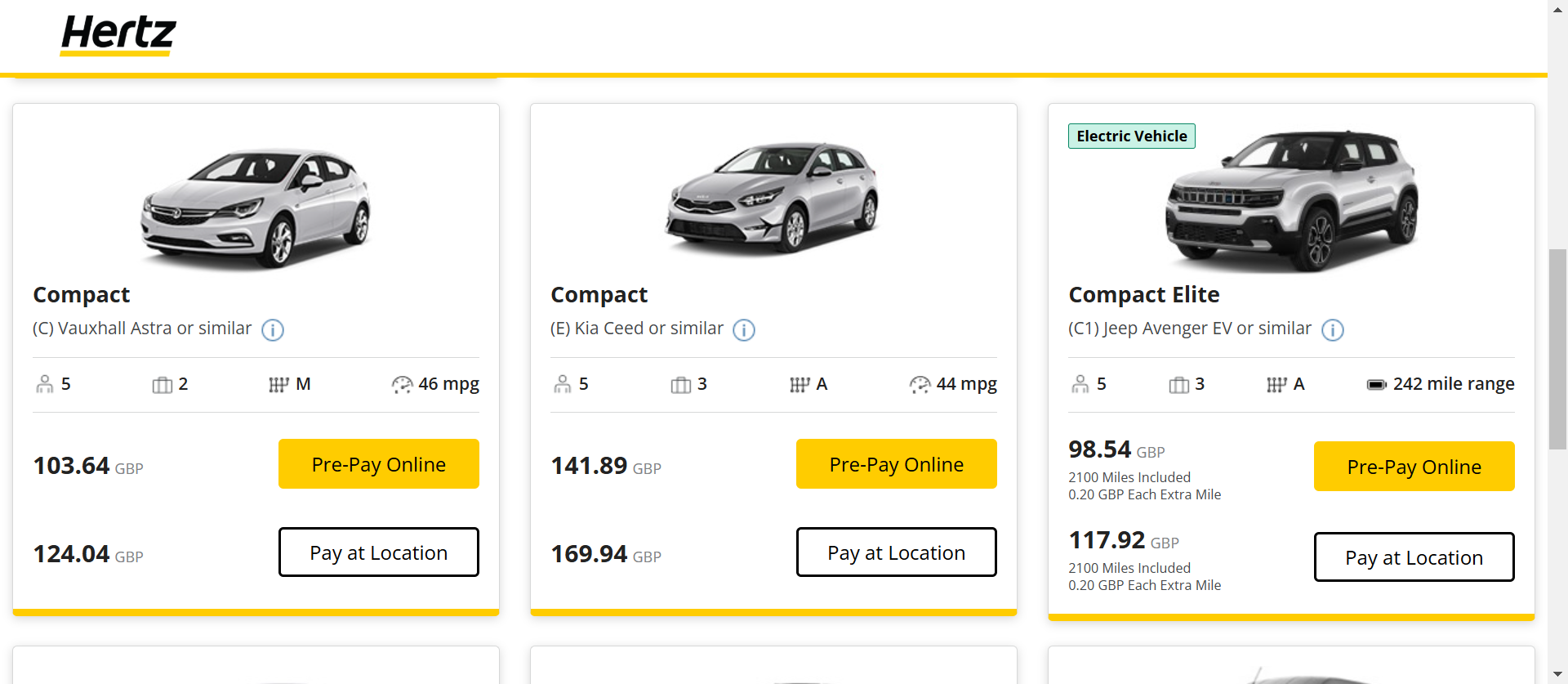The image size is (1568, 684).
Task: Click battery range icon on Jeep Avenger card
Action: pos(1377,385)
